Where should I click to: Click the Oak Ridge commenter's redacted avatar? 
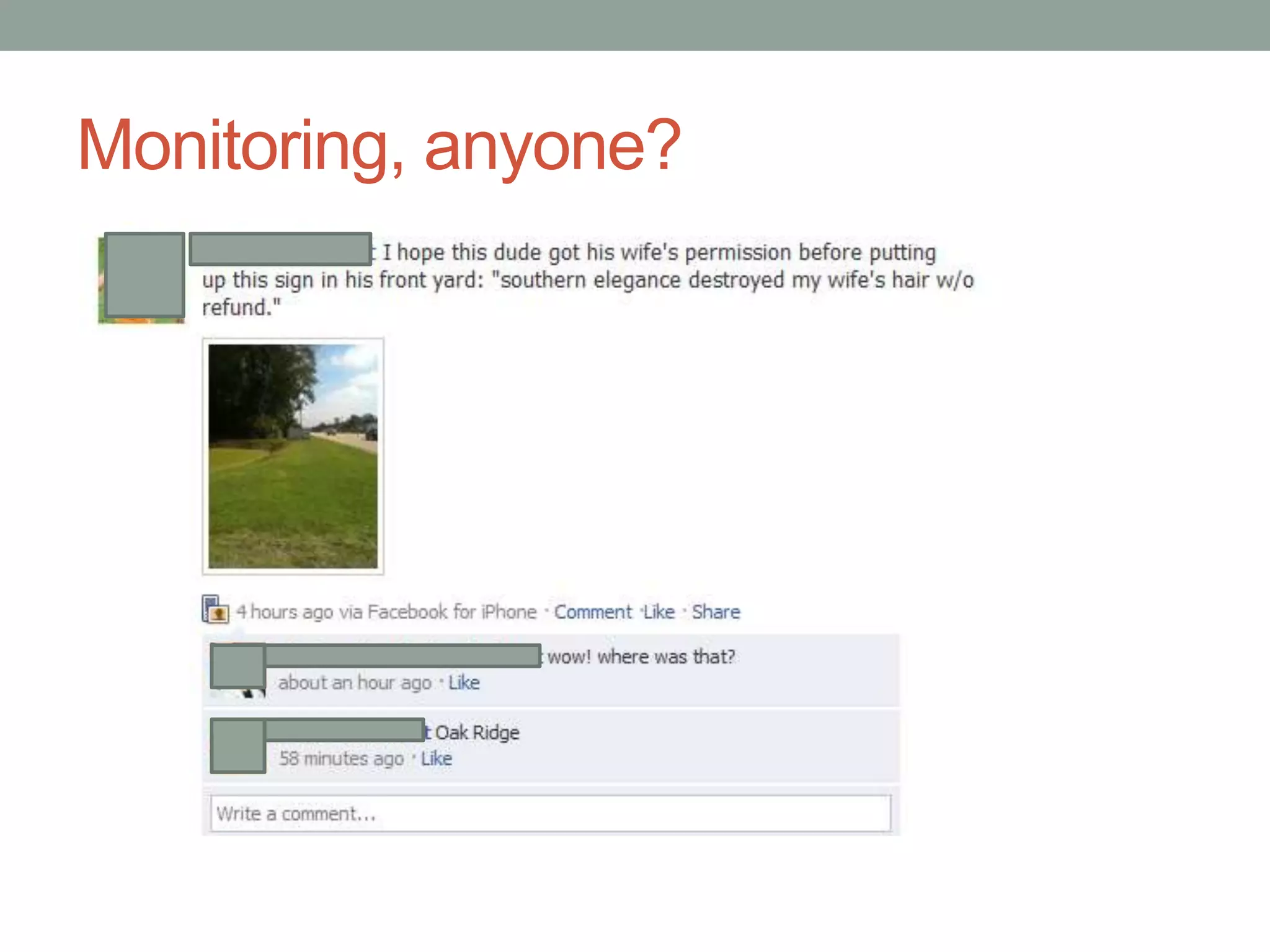tap(238, 746)
